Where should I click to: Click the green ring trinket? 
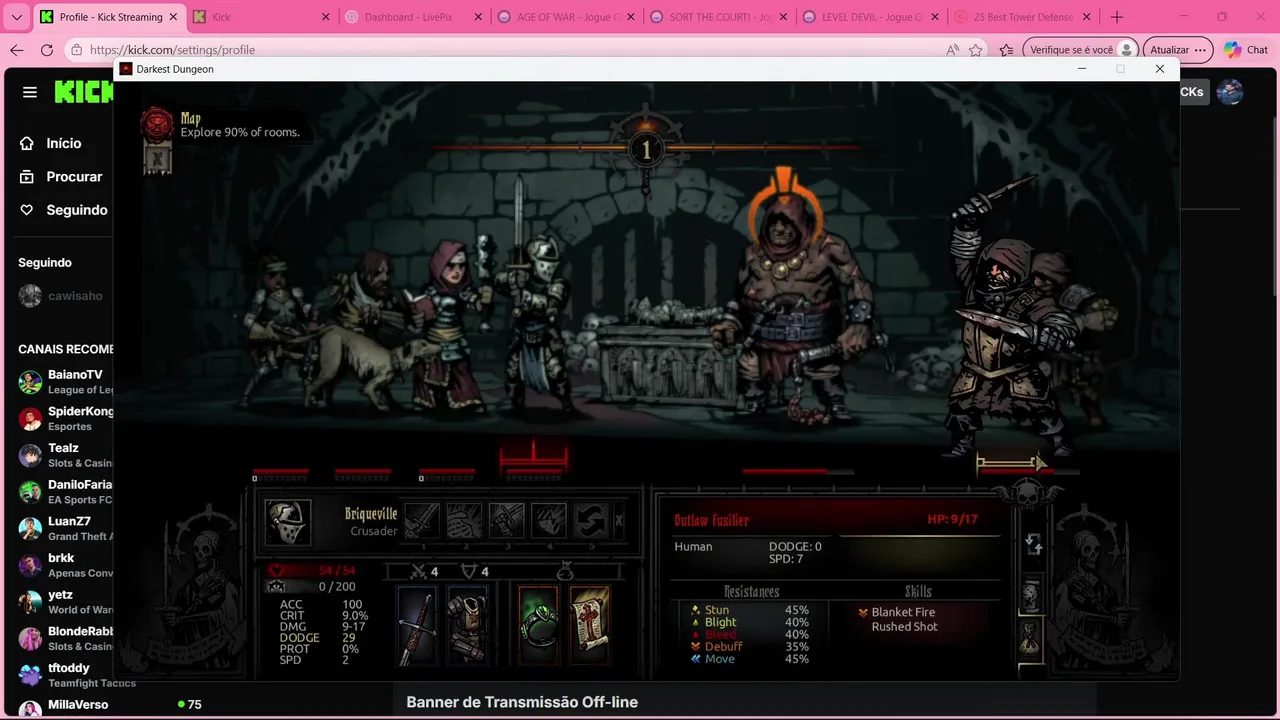click(538, 626)
